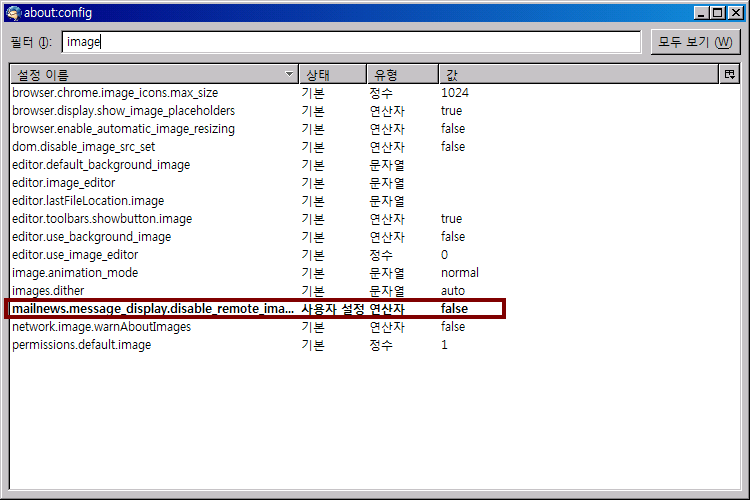Click the 'normal' value of image.animation_mode
The width and height of the screenshot is (750, 500).
click(x=460, y=273)
